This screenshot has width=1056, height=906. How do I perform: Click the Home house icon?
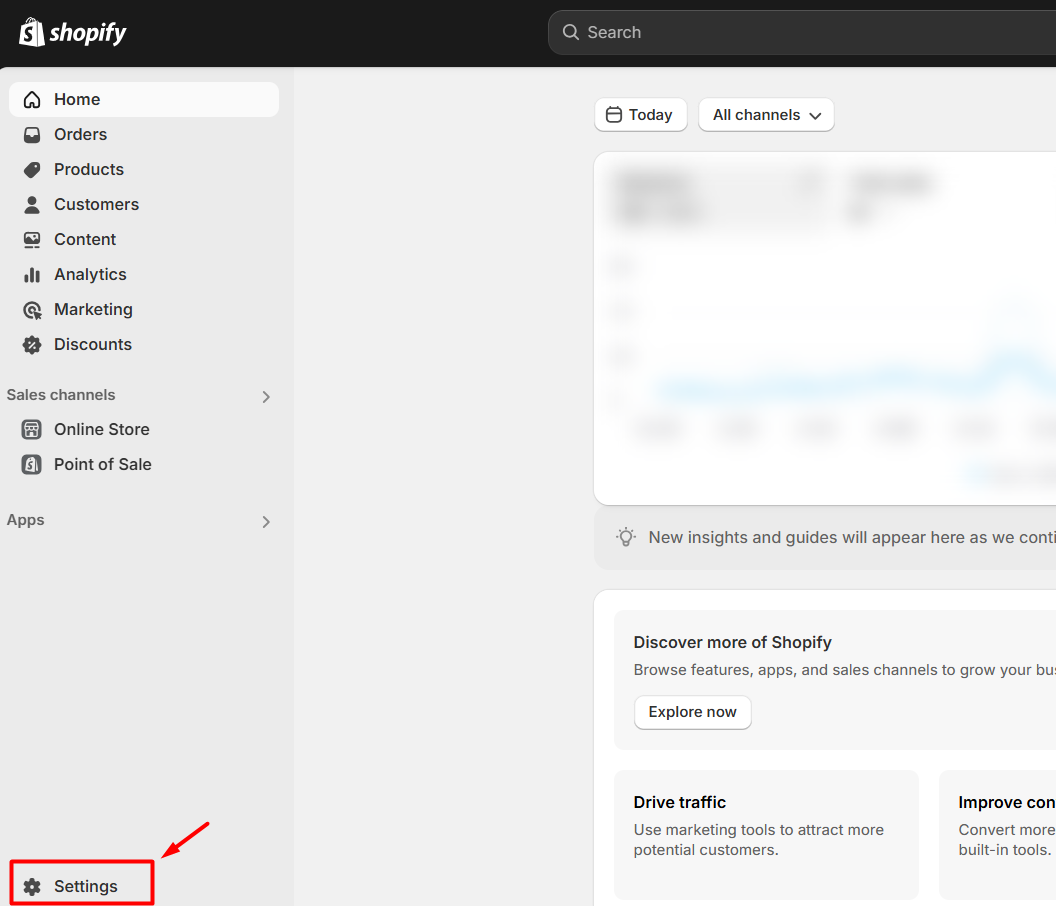32,100
